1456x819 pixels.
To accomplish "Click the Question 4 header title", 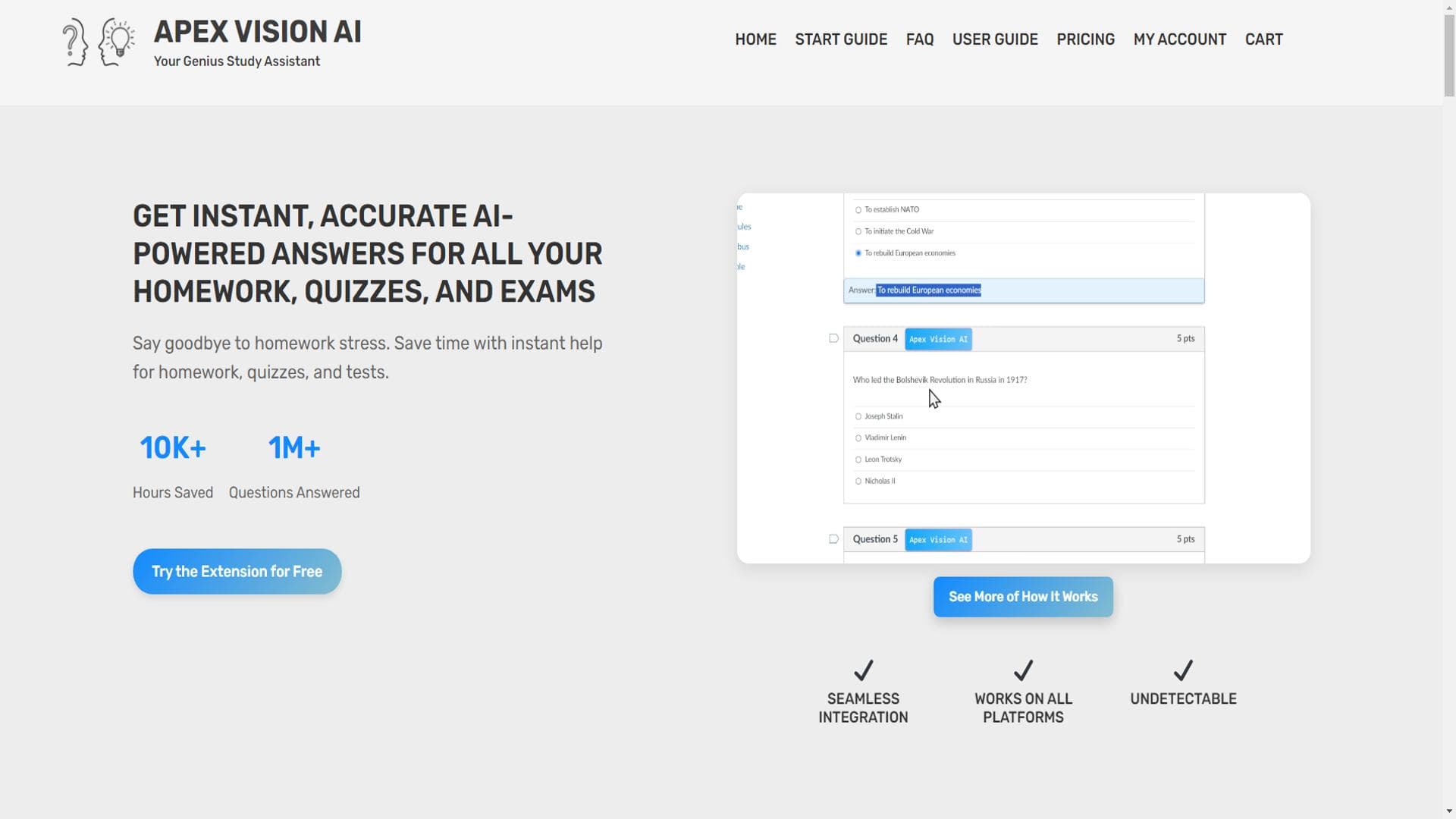I will [875, 338].
